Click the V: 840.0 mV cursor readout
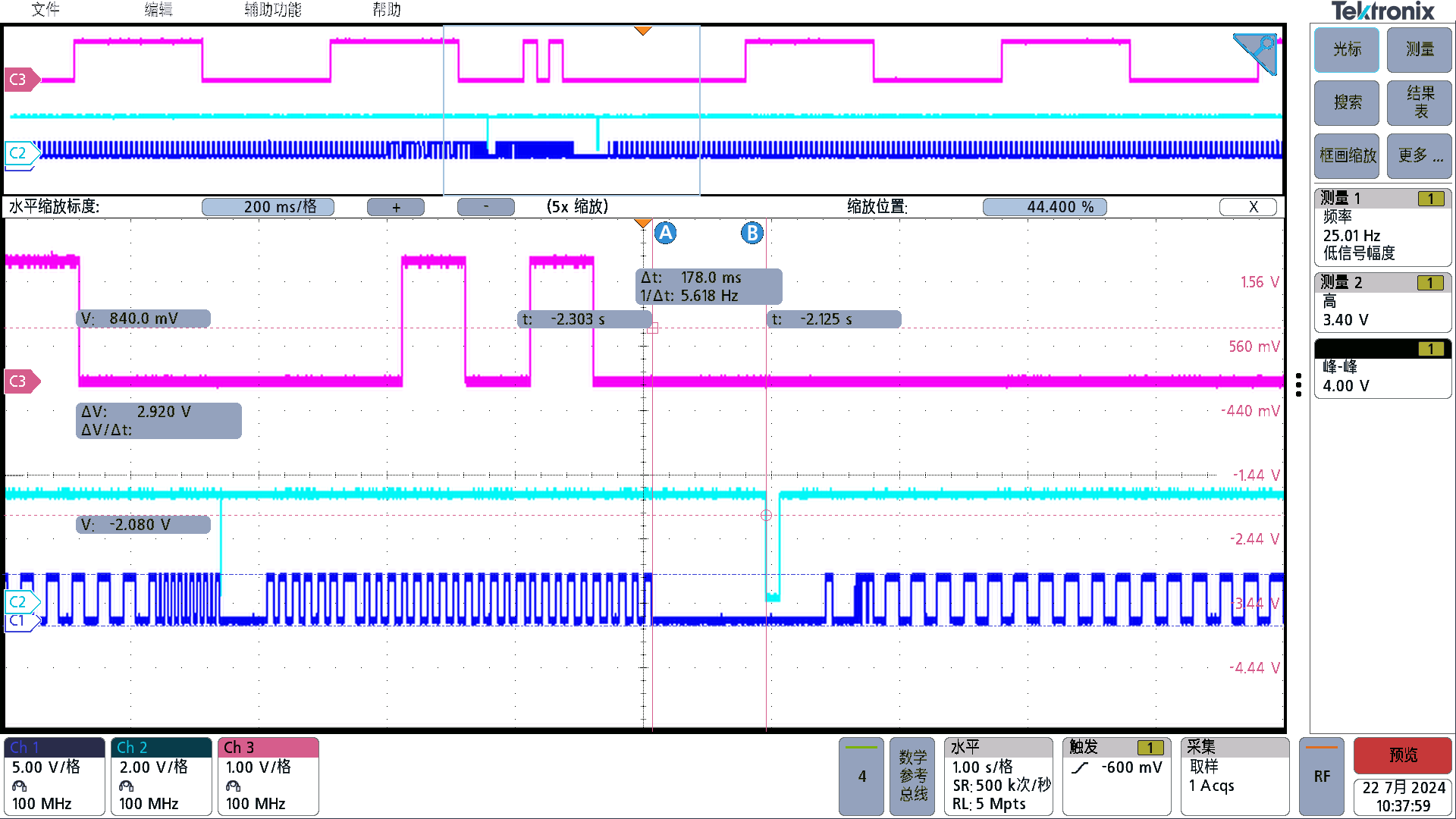This screenshot has width=1456, height=819. coord(143,318)
